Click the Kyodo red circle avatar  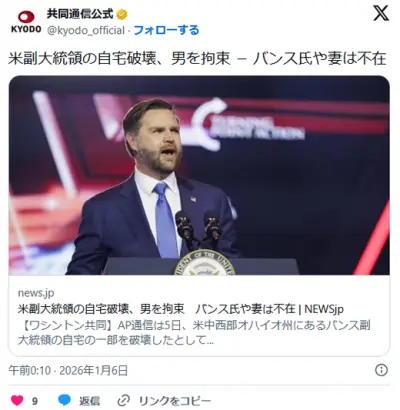click(26, 17)
